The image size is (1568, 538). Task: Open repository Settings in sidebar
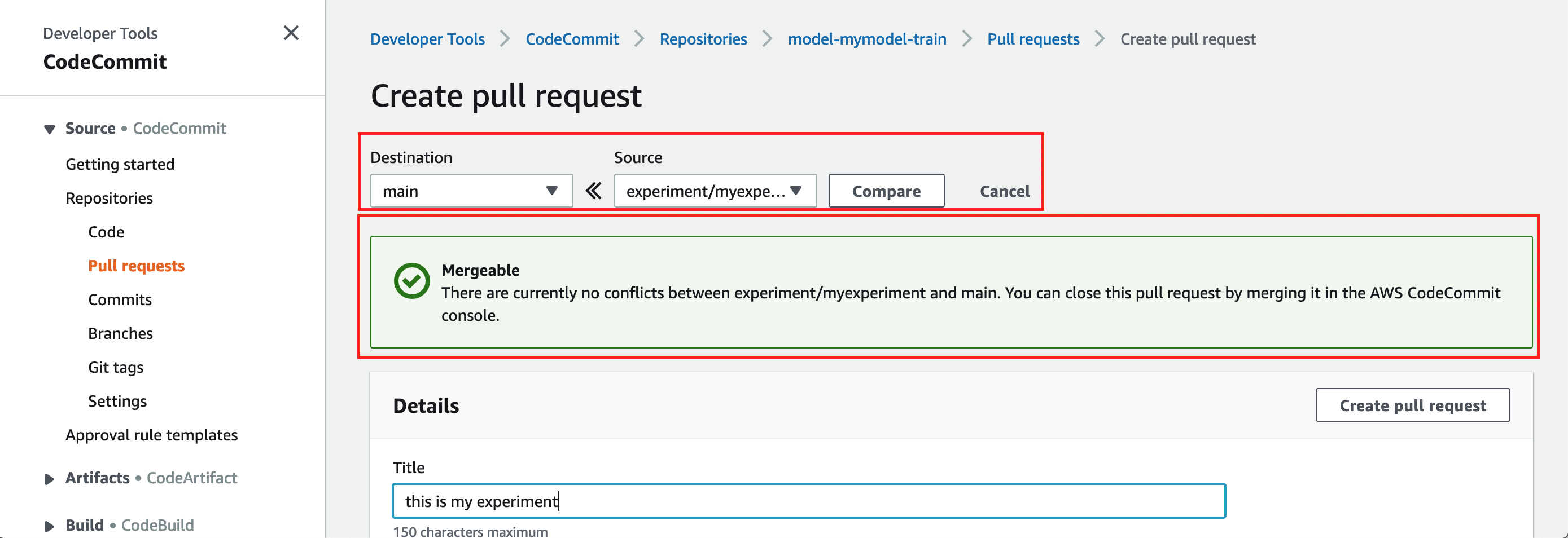click(x=117, y=401)
